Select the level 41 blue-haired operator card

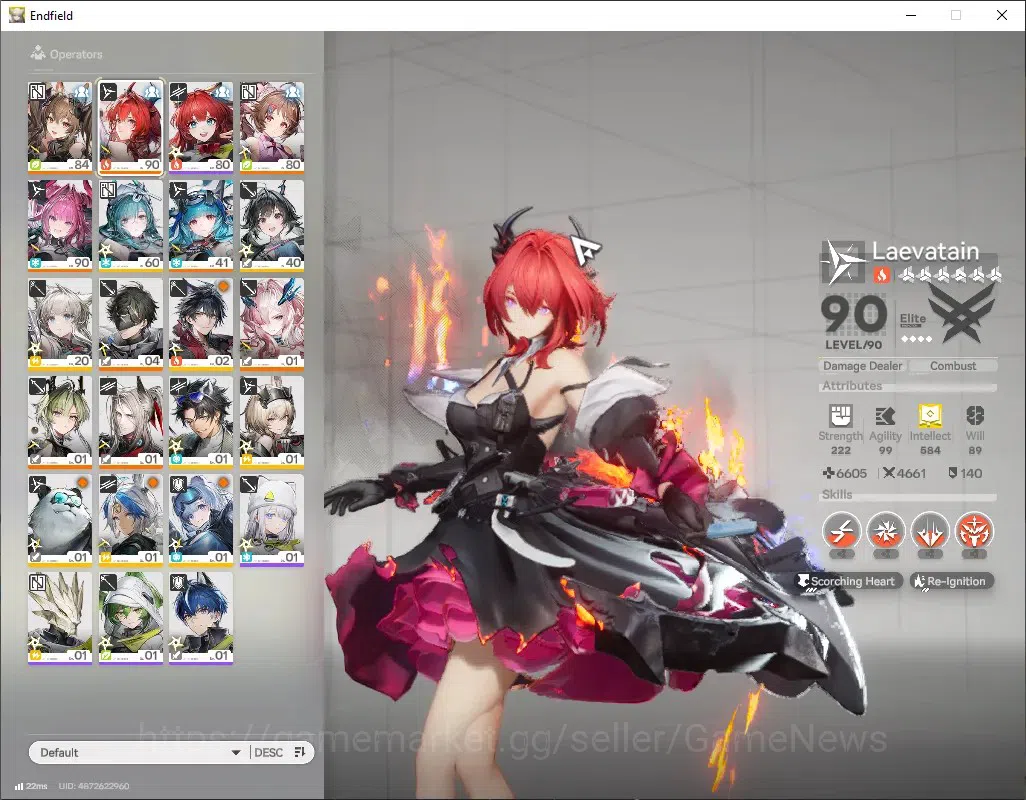pos(201,225)
